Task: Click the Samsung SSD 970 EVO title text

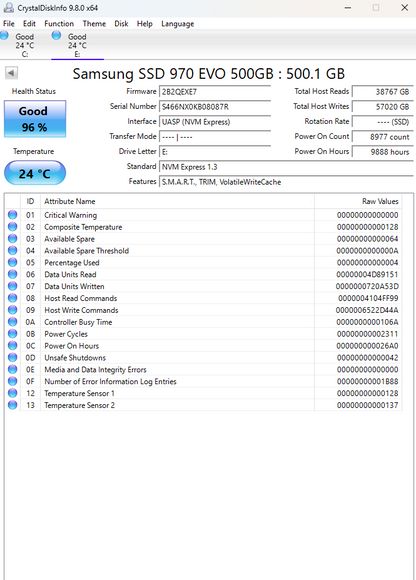Action: pyautogui.click(x=209, y=74)
